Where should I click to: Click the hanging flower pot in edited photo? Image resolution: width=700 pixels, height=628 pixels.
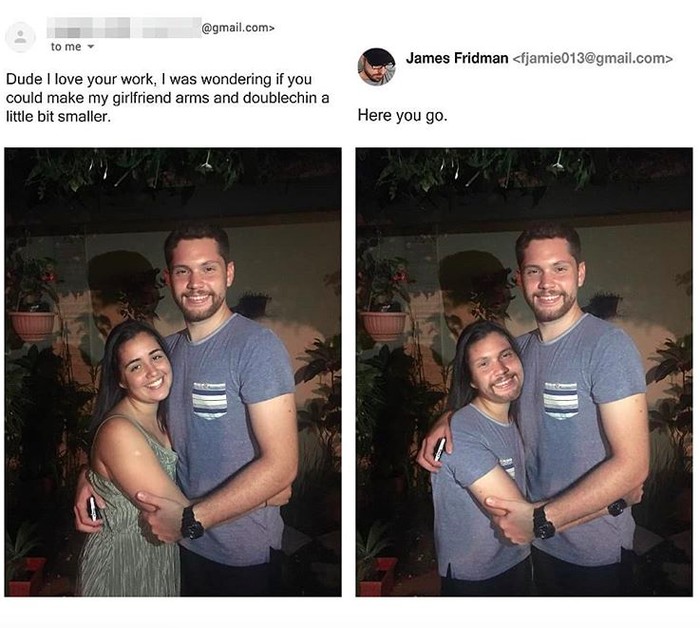[x=383, y=322]
